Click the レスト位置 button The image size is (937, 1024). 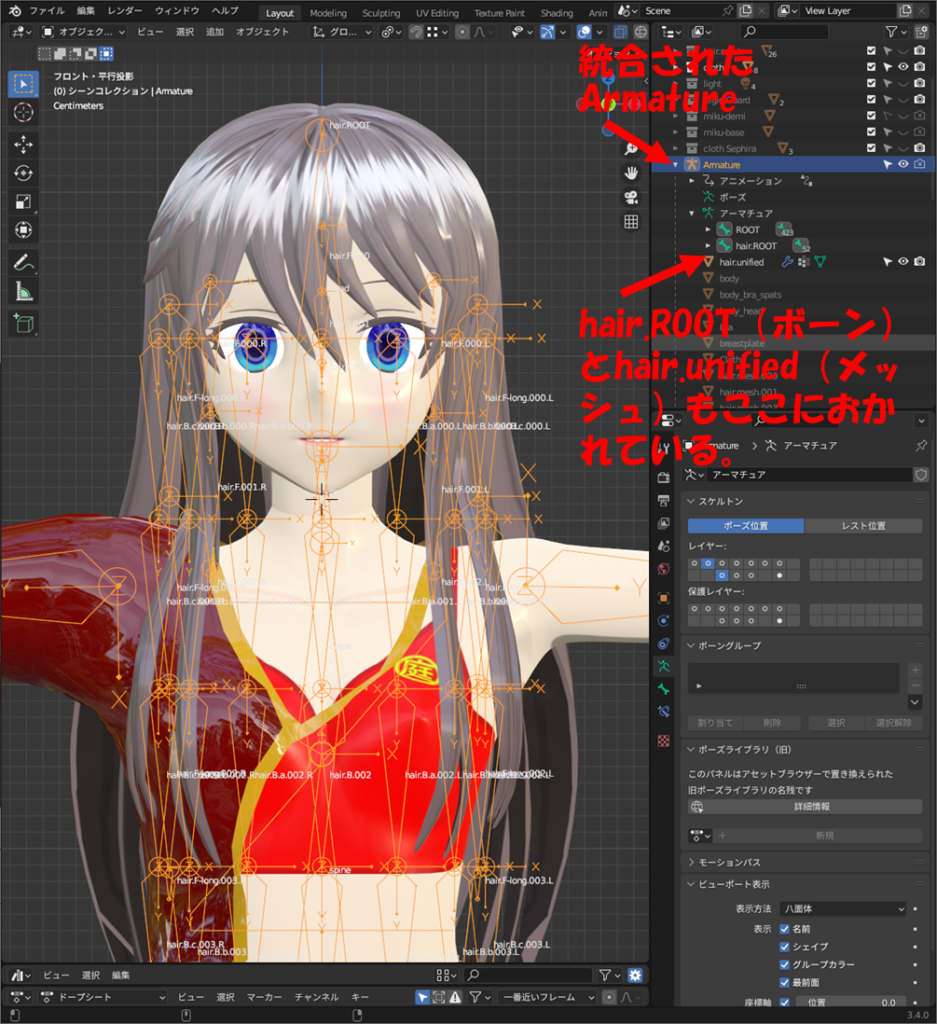pyautogui.click(x=863, y=526)
